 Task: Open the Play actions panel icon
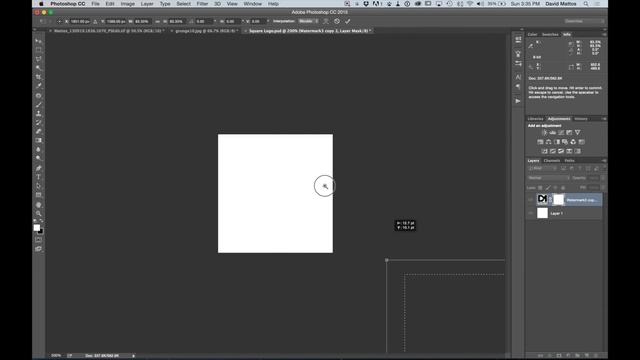[x=518, y=101]
